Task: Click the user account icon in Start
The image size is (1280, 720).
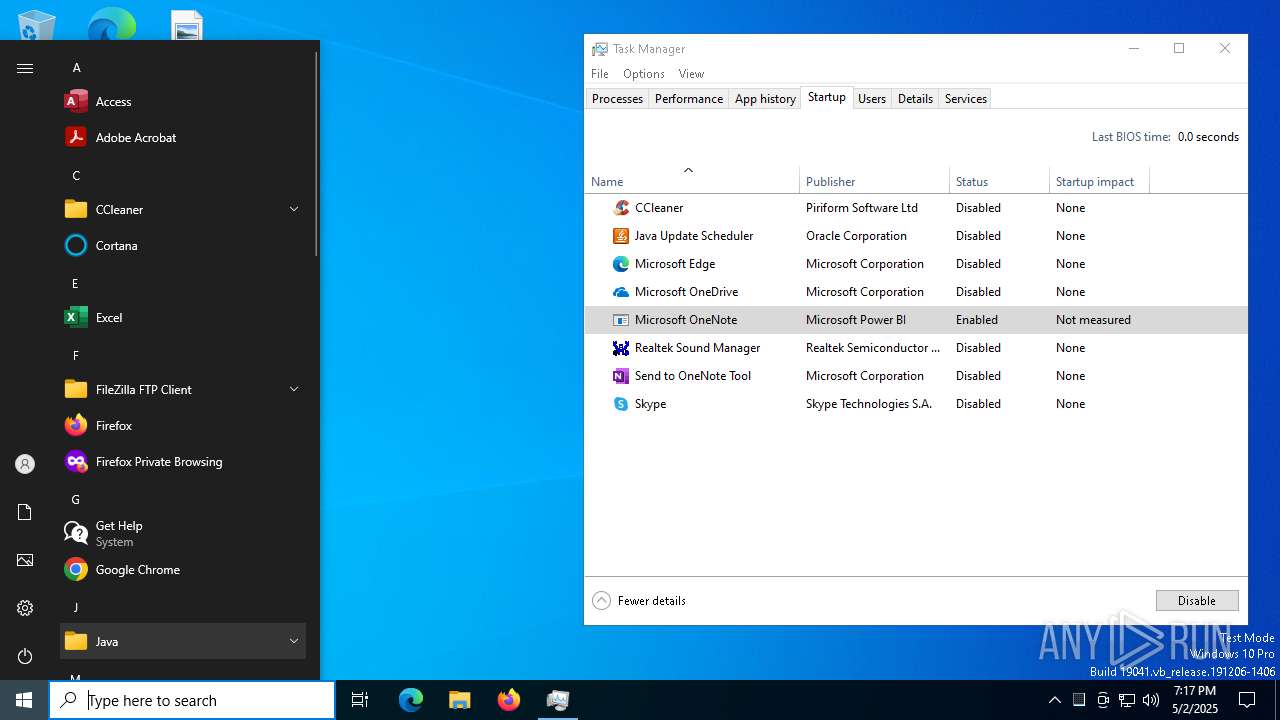Action: [x=25, y=464]
